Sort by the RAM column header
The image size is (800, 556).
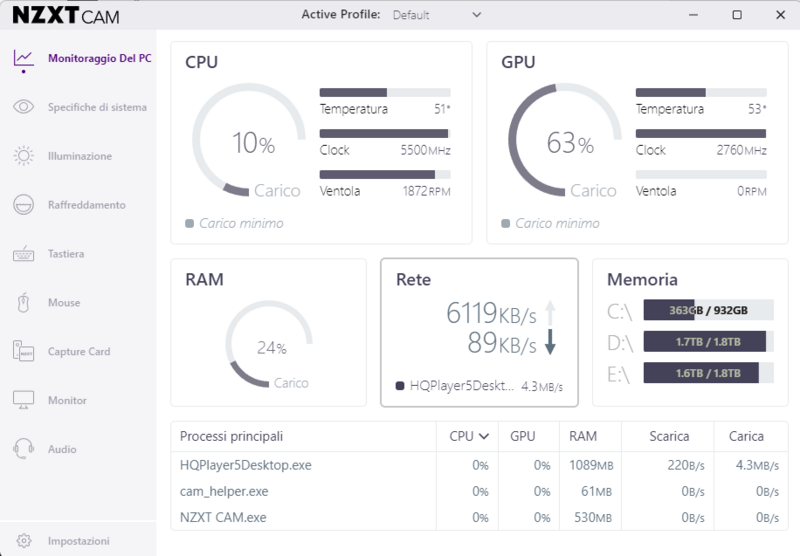coord(583,436)
